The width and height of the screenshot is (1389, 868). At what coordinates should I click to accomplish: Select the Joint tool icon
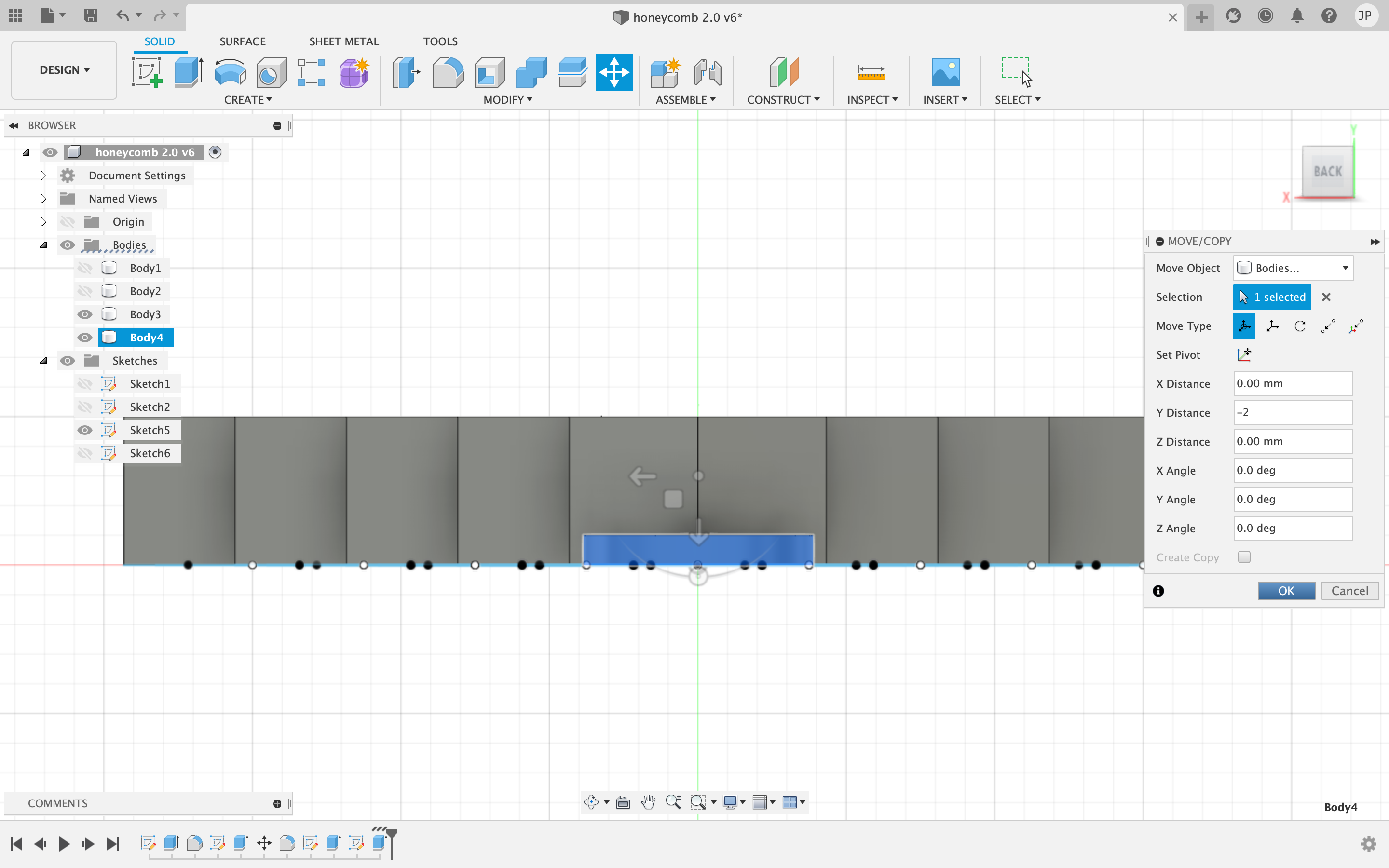tap(708, 72)
